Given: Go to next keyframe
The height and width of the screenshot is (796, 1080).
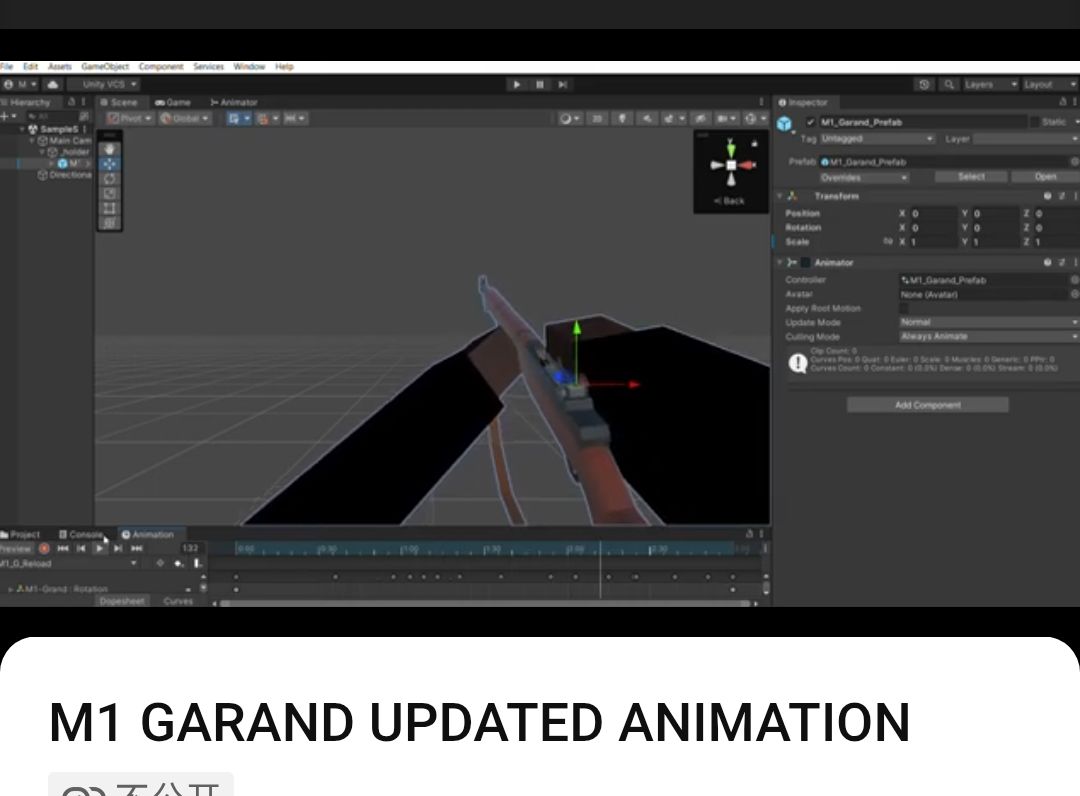Looking at the screenshot, I should [x=118, y=549].
